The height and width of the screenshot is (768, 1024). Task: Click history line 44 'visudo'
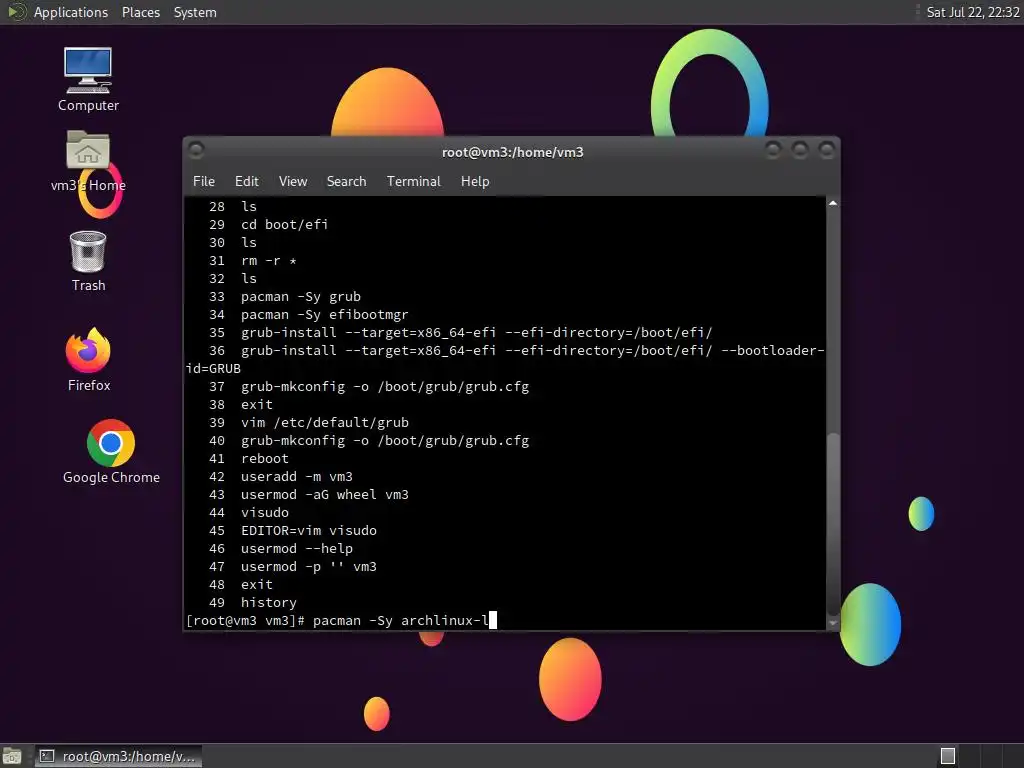(264, 513)
